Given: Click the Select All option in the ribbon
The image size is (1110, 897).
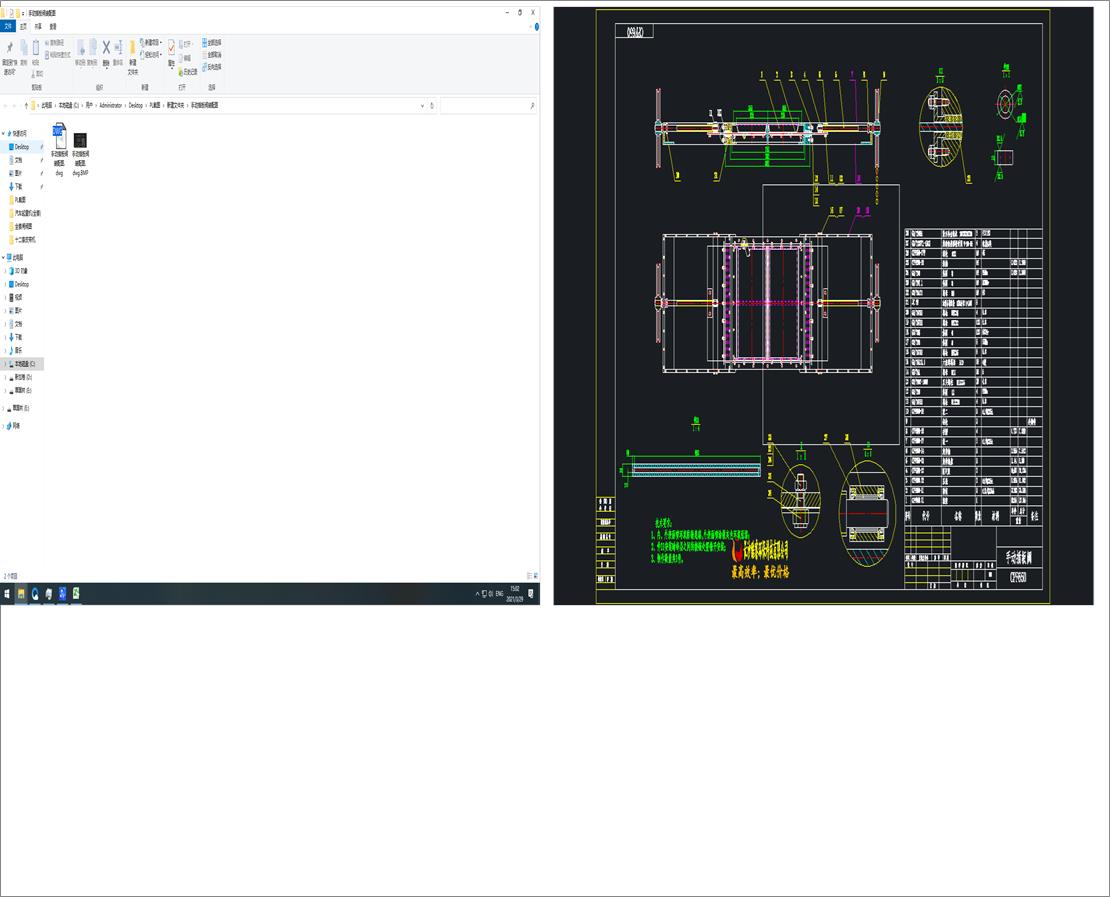Looking at the screenshot, I should click(x=212, y=43).
